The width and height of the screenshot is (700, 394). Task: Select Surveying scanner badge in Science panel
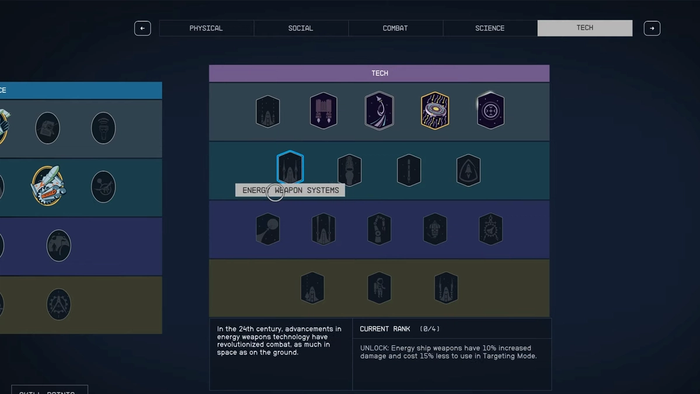pyautogui.click(x=103, y=128)
